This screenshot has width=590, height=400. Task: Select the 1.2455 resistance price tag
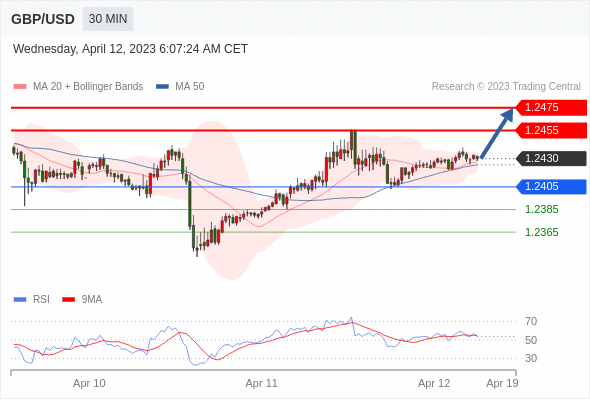coord(551,131)
